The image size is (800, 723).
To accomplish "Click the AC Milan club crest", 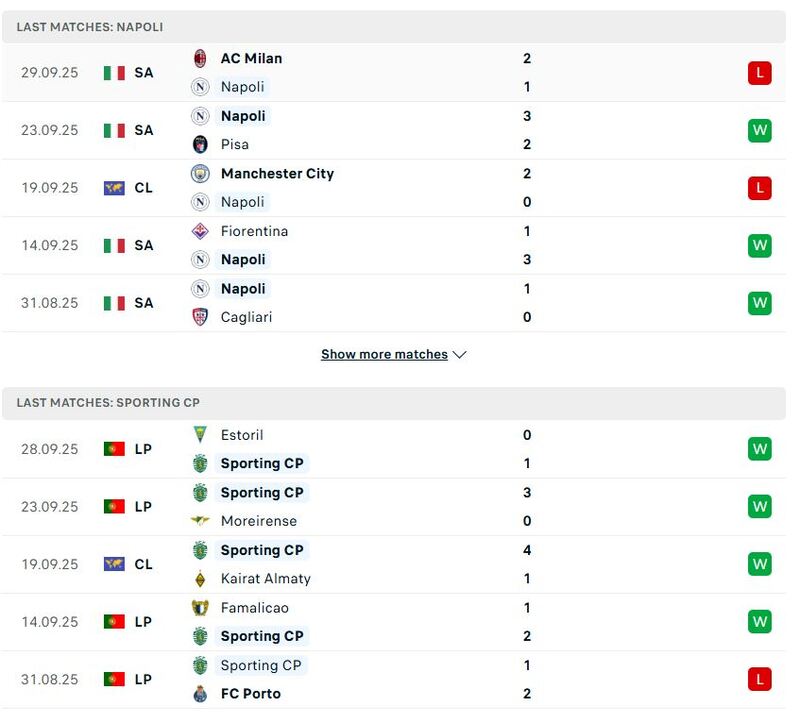I will point(200,58).
